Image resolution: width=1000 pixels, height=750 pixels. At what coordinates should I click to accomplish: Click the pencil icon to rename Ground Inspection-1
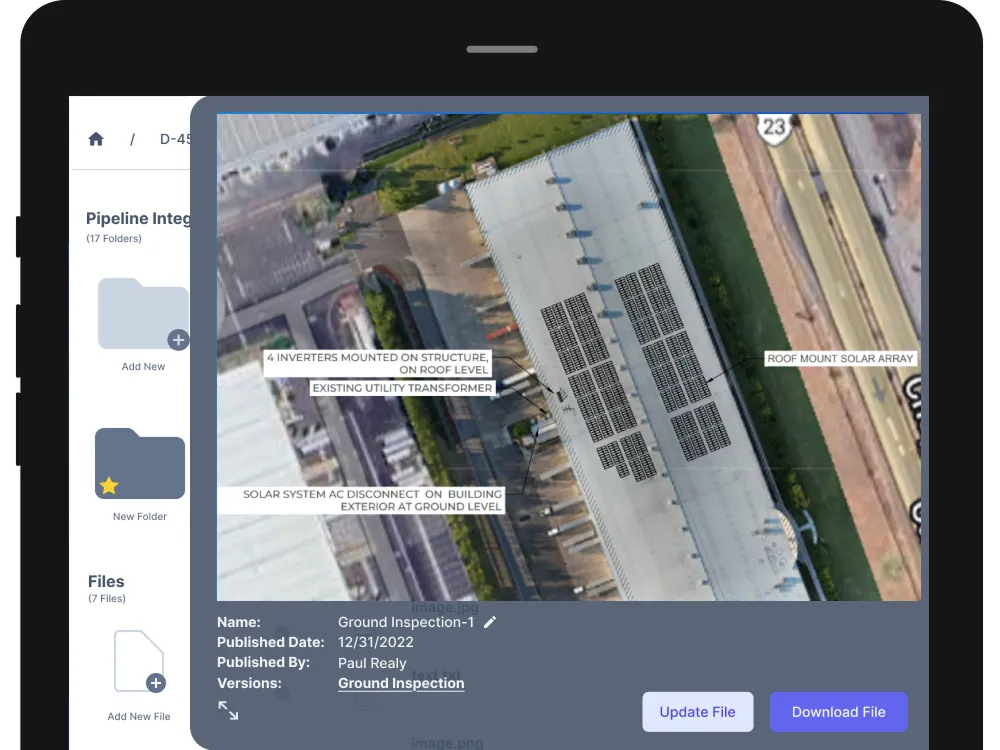click(489, 621)
